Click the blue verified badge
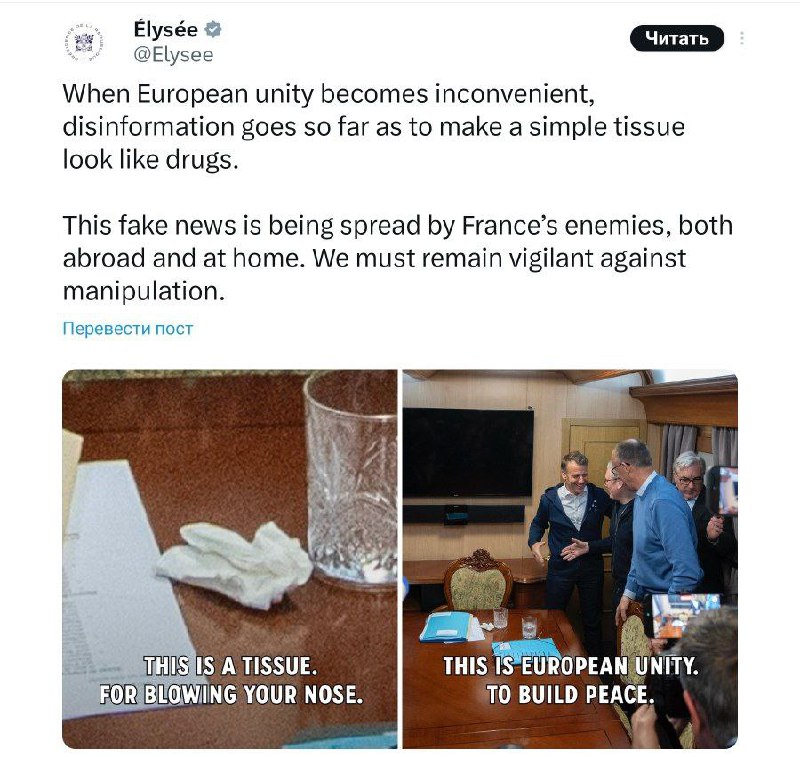Viewport: 800px width, 757px height. click(x=213, y=30)
